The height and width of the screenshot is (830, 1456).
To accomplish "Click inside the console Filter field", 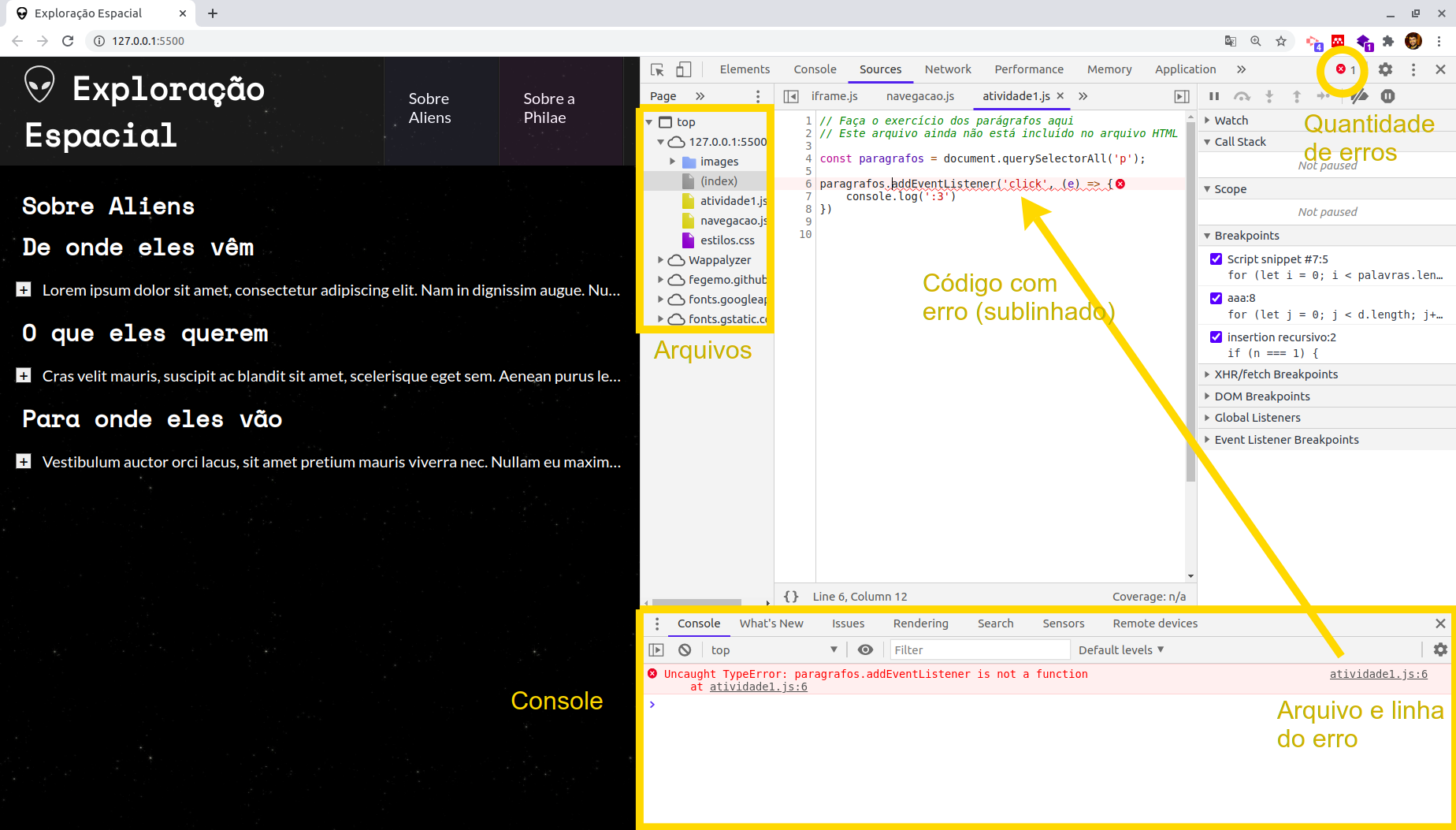I will pyautogui.click(x=979, y=649).
